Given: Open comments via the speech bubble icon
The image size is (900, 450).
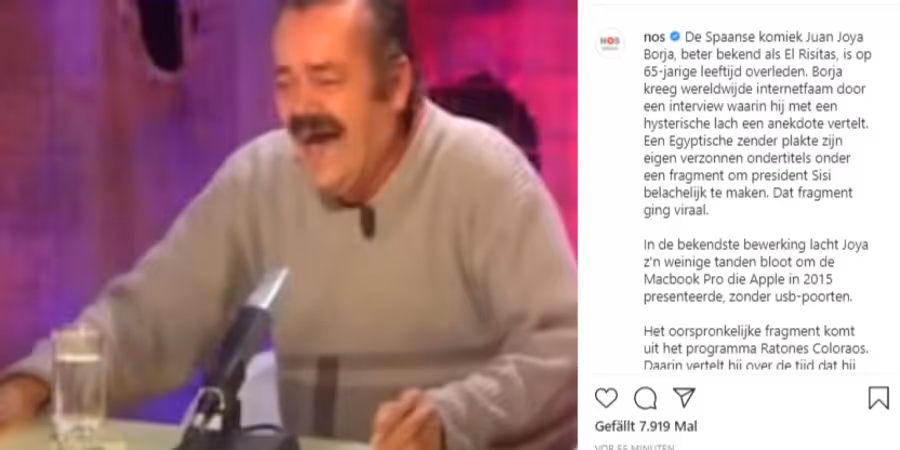Looking at the screenshot, I should coord(645,398).
